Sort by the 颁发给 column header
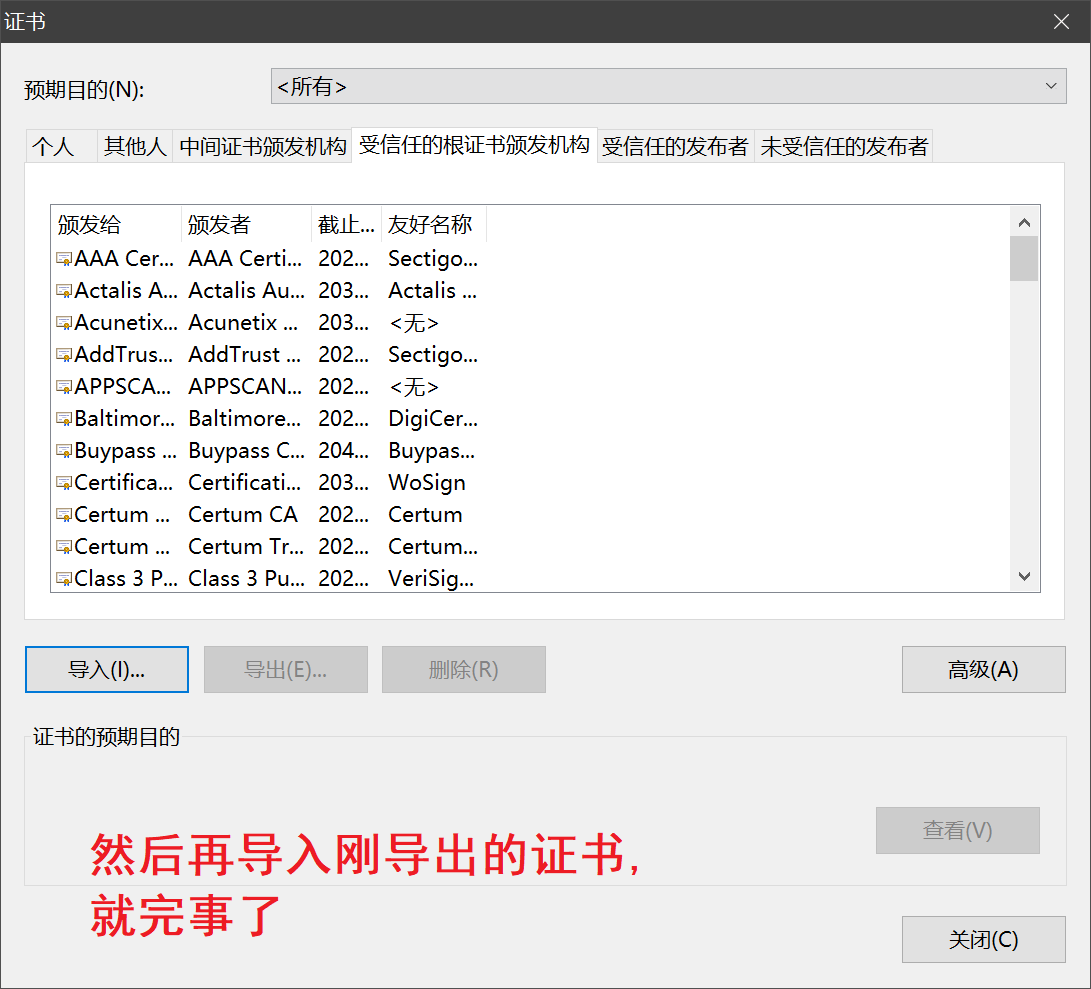 (x=116, y=224)
